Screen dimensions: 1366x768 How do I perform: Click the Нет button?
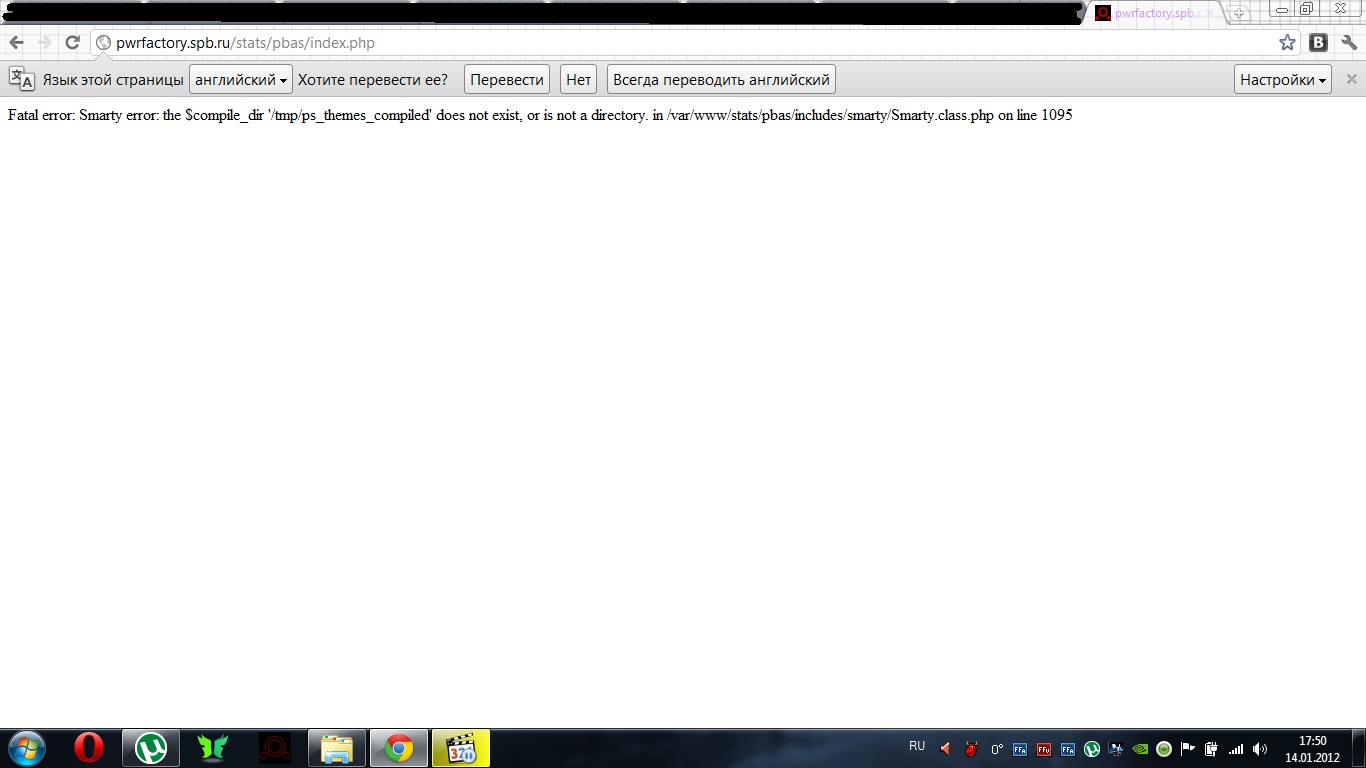click(x=578, y=80)
